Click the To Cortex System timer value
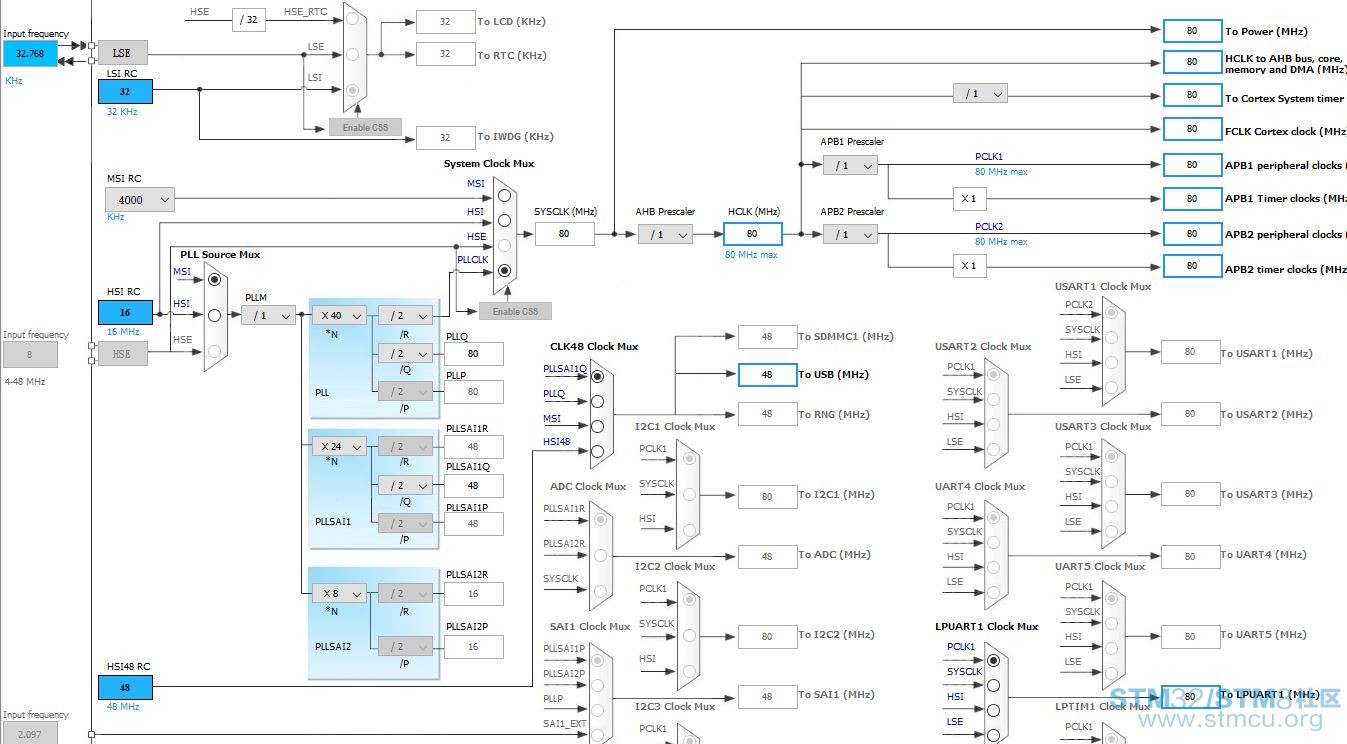Screen dimensions: 1347x744 point(1192,95)
